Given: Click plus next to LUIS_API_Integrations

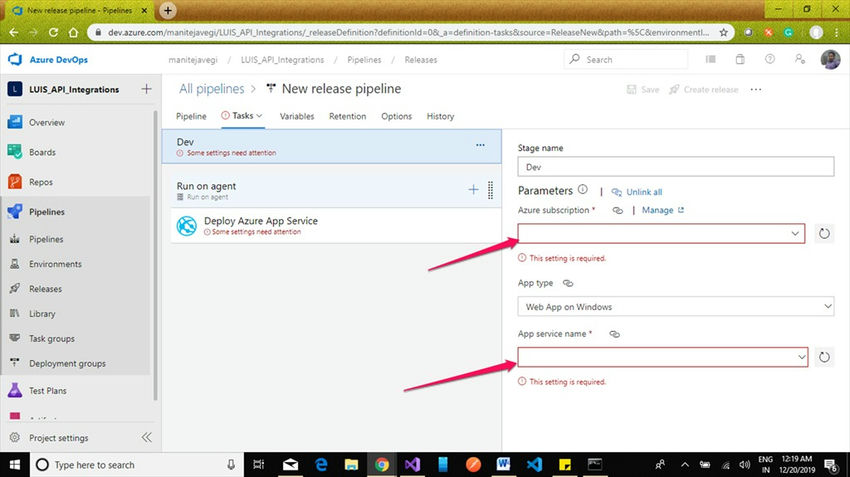Looking at the screenshot, I should tap(146, 89).
